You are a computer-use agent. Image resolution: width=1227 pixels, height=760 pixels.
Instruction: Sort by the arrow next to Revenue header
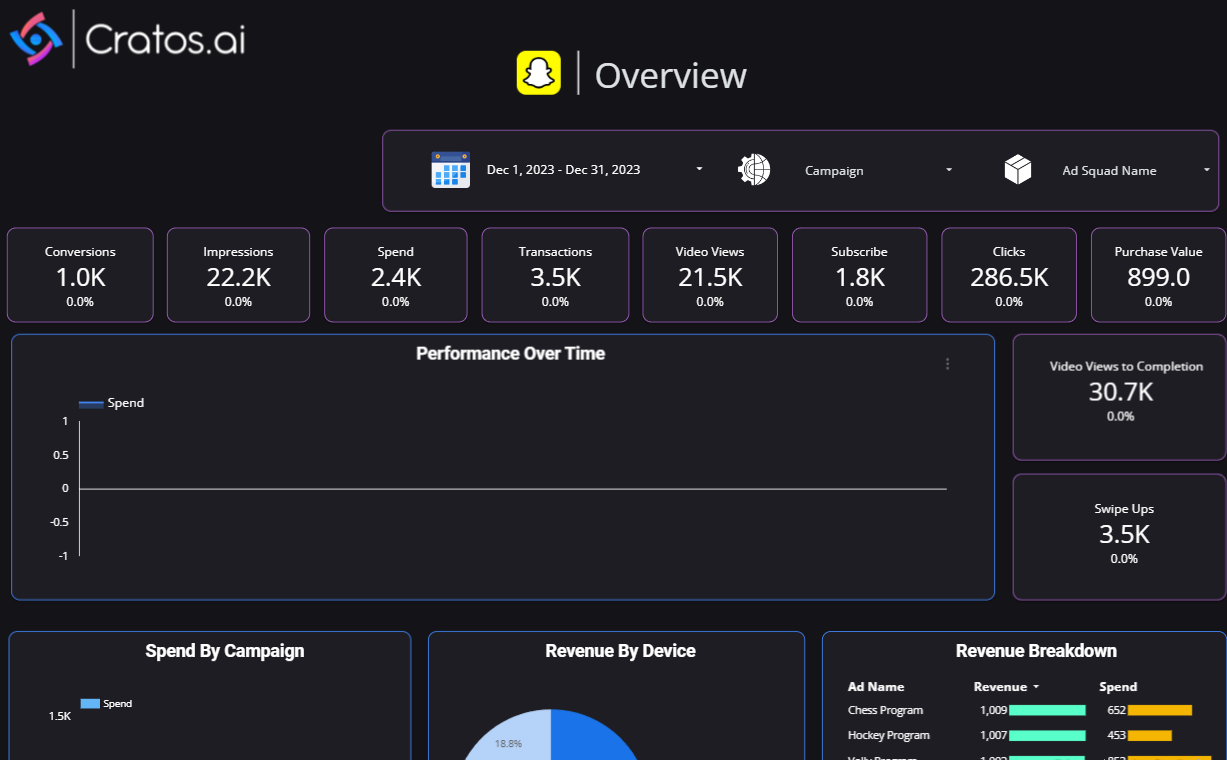click(x=1036, y=687)
